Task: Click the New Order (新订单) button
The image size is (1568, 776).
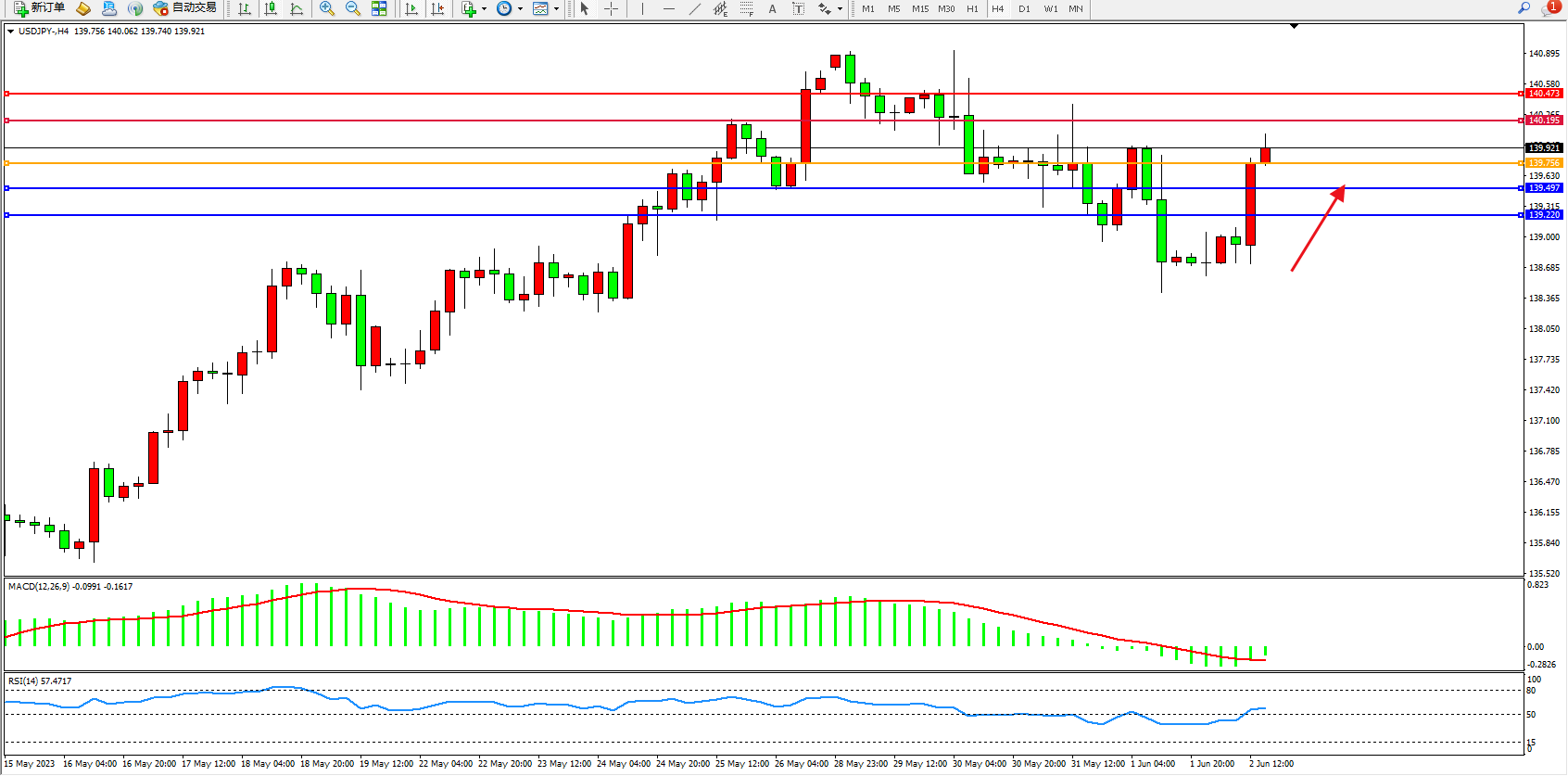Action: [x=39, y=8]
